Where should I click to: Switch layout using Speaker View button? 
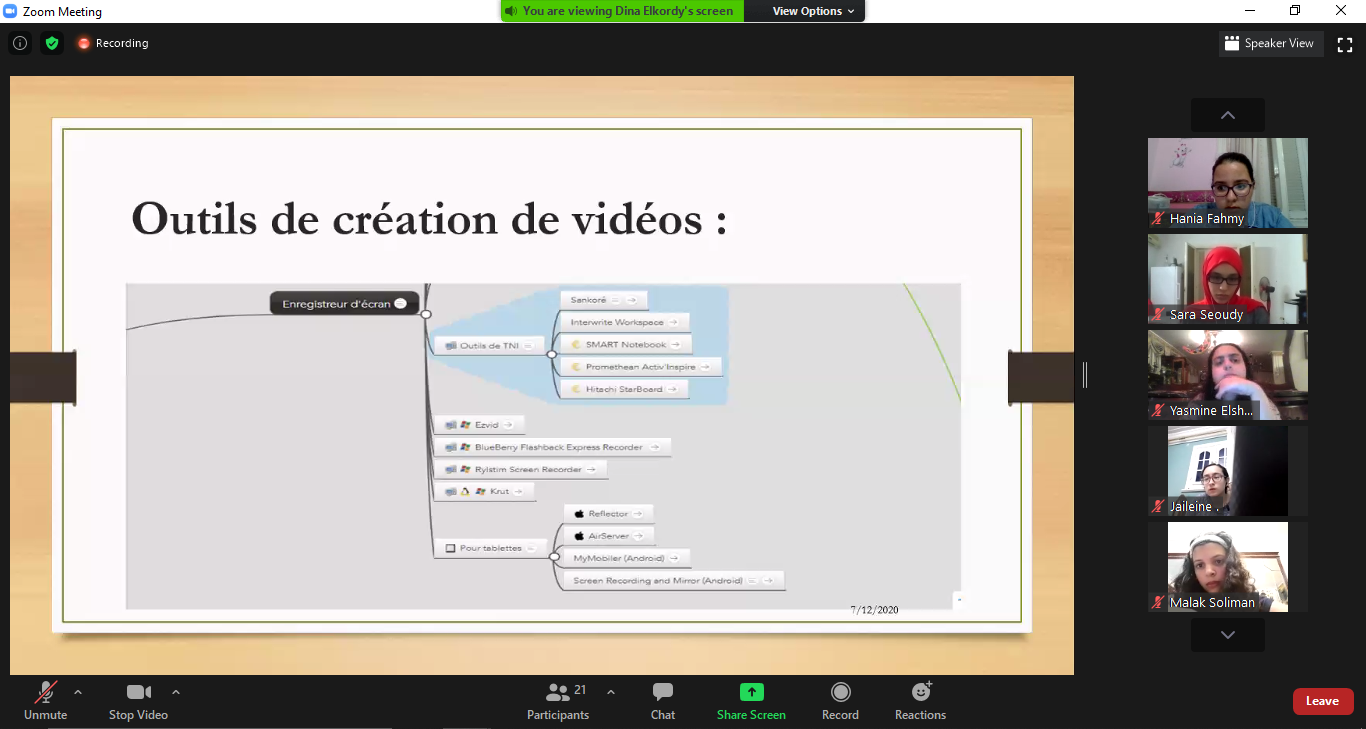[1269, 44]
